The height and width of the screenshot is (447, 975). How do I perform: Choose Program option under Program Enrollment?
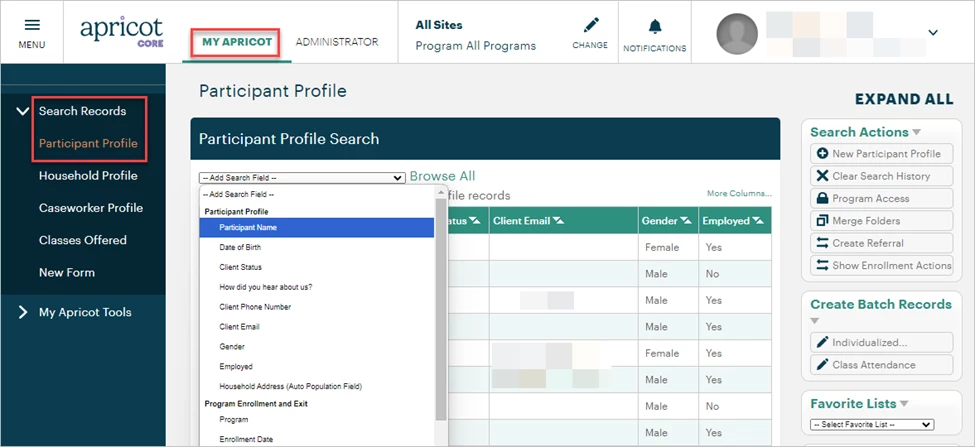click(x=317, y=420)
